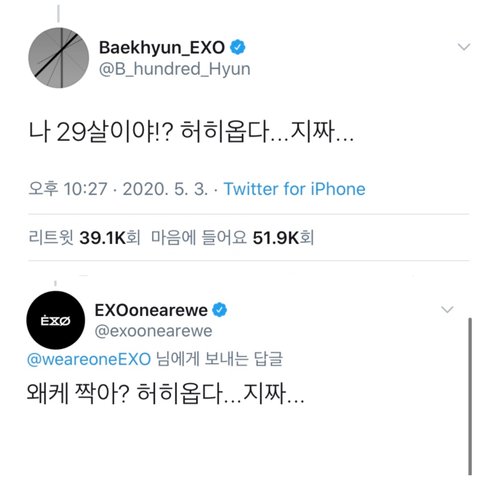Click the tweet timestamp 오후 10:27
Viewport: 480px width, 480px height.
click(68, 189)
